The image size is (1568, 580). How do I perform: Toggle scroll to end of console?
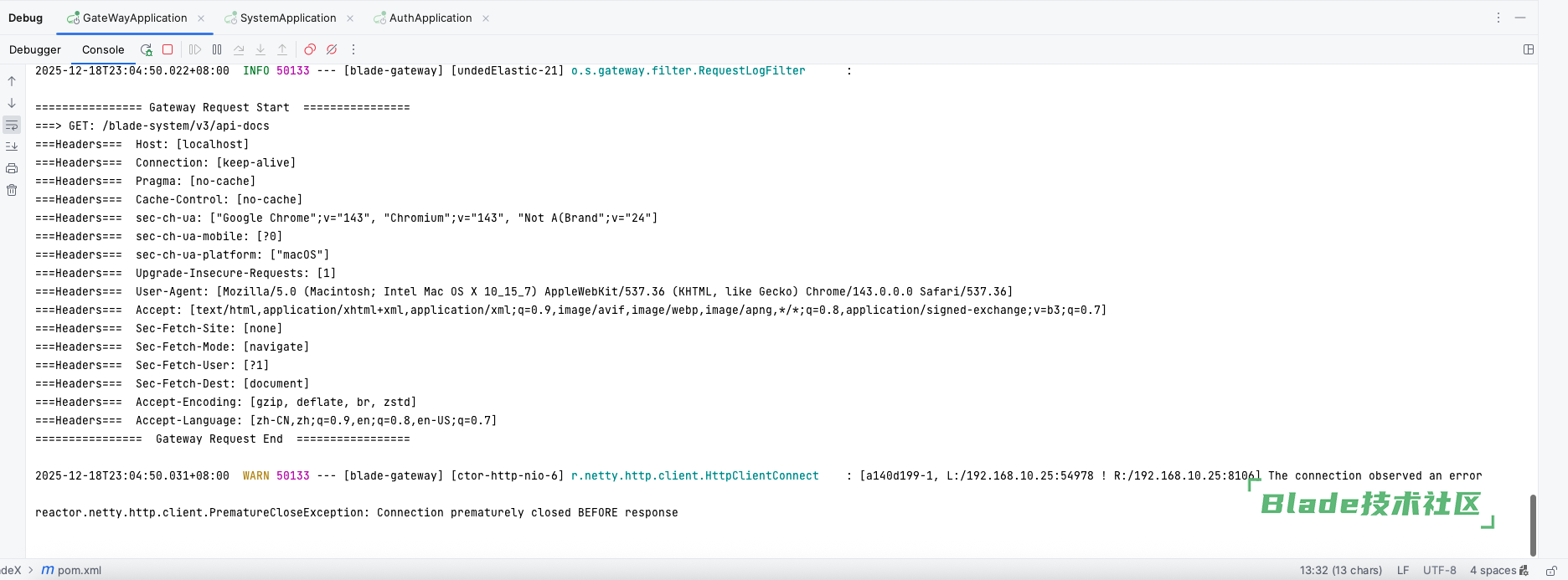(12, 146)
